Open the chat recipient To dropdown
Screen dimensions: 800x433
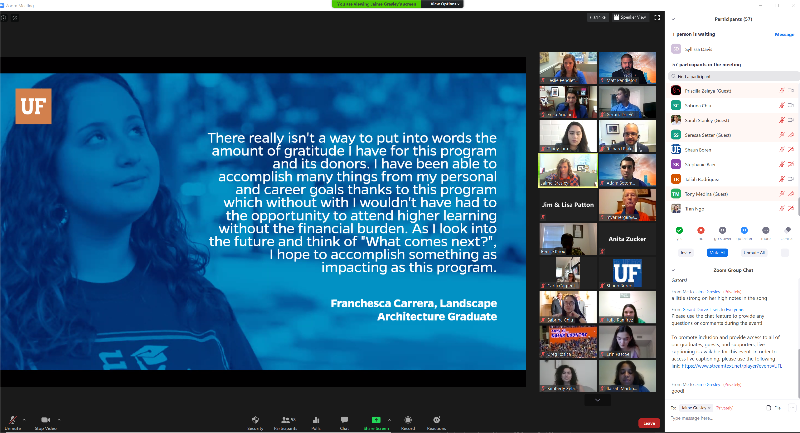pyautogui.click(x=696, y=408)
